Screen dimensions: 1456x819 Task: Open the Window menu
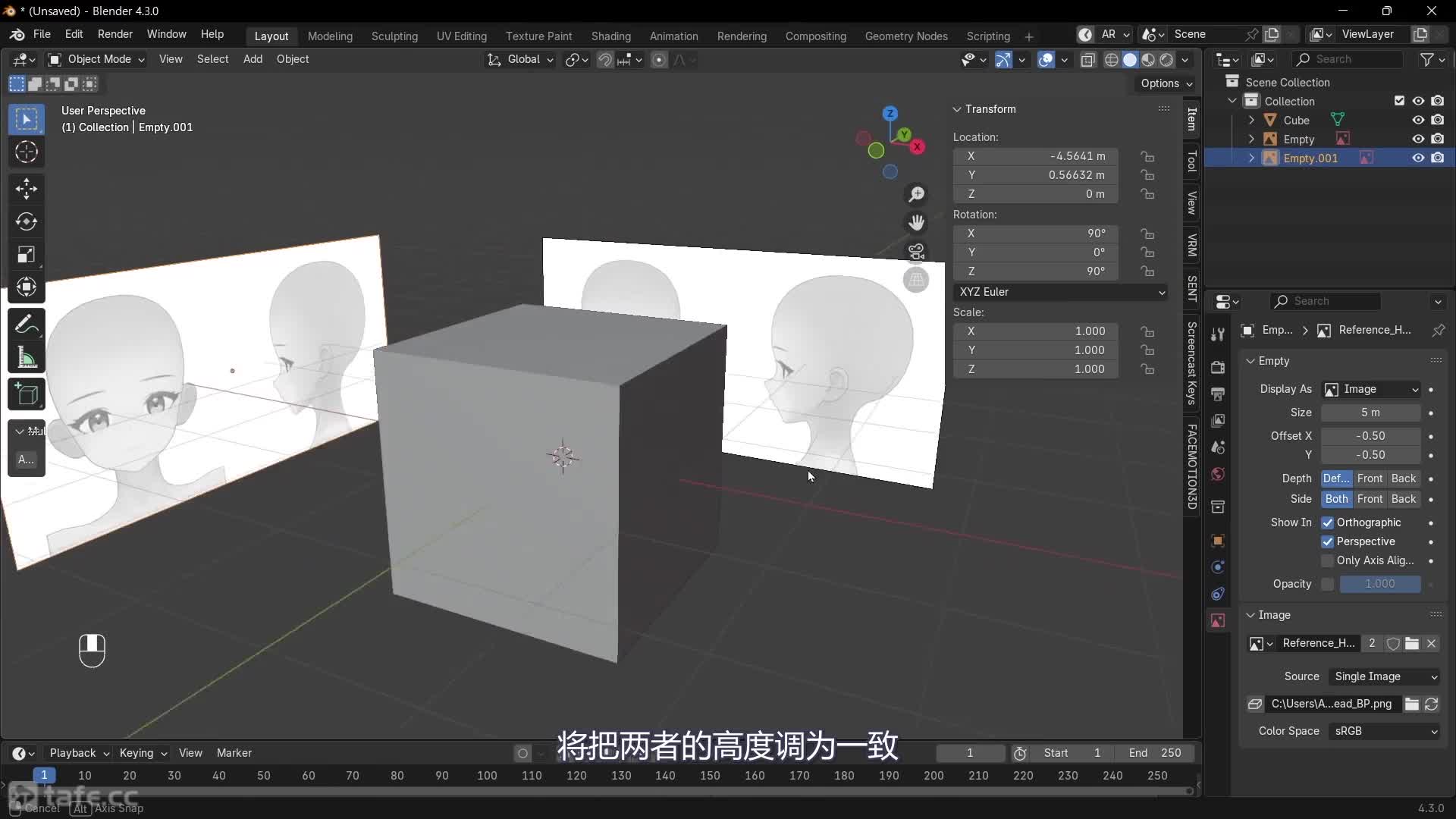click(166, 34)
